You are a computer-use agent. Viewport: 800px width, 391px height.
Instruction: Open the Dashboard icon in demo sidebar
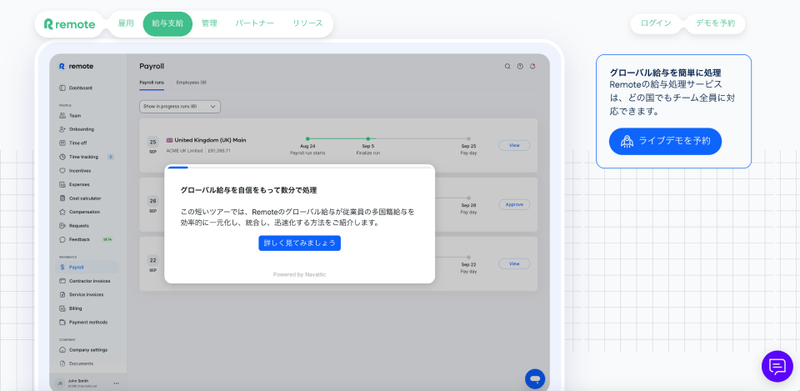[x=62, y=88]
